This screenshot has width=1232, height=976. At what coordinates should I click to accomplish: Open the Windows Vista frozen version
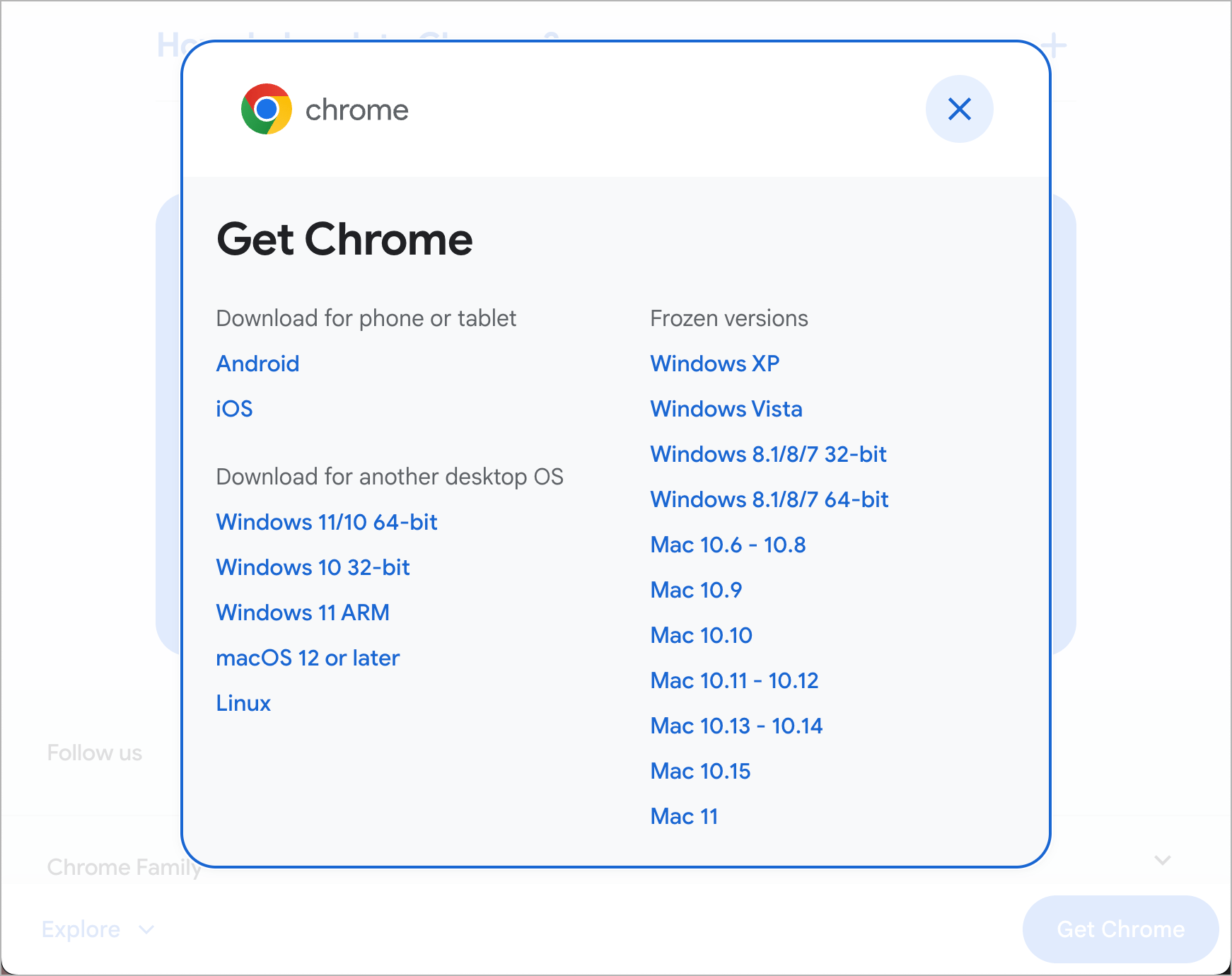pyautogui.click(x=726, y=408)
